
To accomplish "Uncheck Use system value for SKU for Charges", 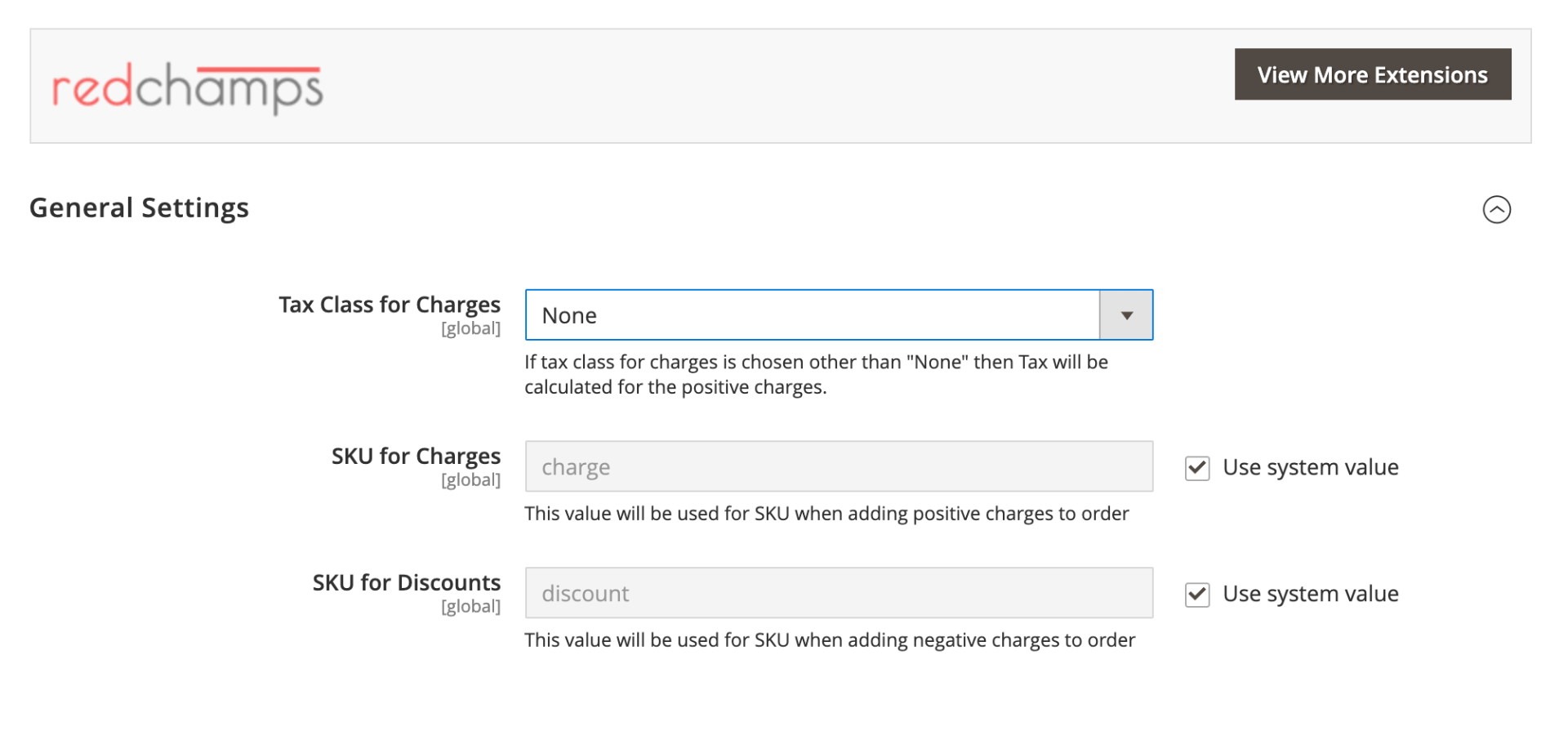I will coord(1197,468).
